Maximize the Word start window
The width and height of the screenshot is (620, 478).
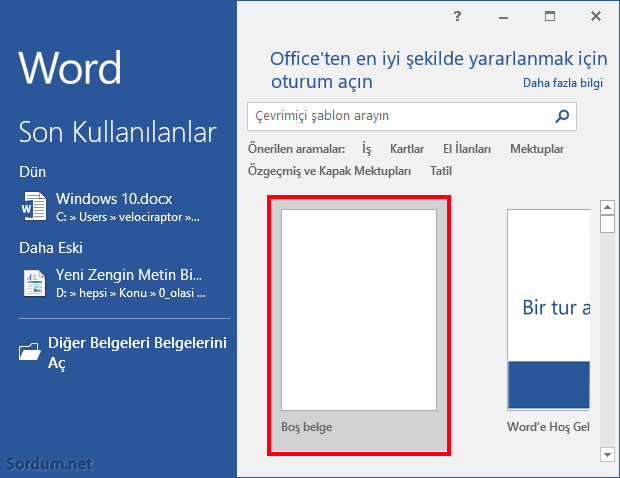[x=550, y=16]
